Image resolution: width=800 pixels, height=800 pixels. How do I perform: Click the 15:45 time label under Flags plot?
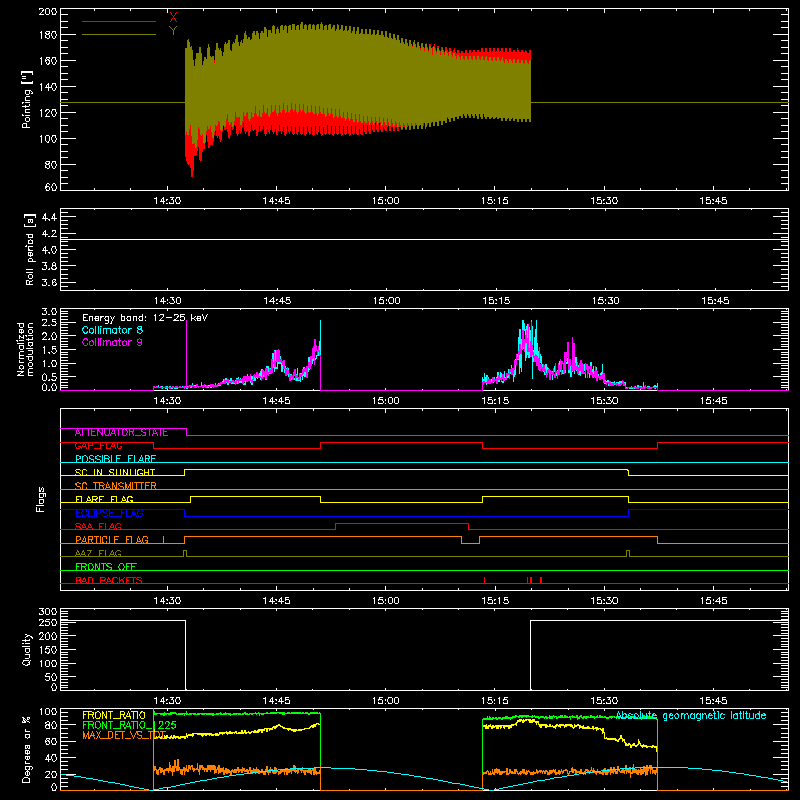click(x=713, y=601)
